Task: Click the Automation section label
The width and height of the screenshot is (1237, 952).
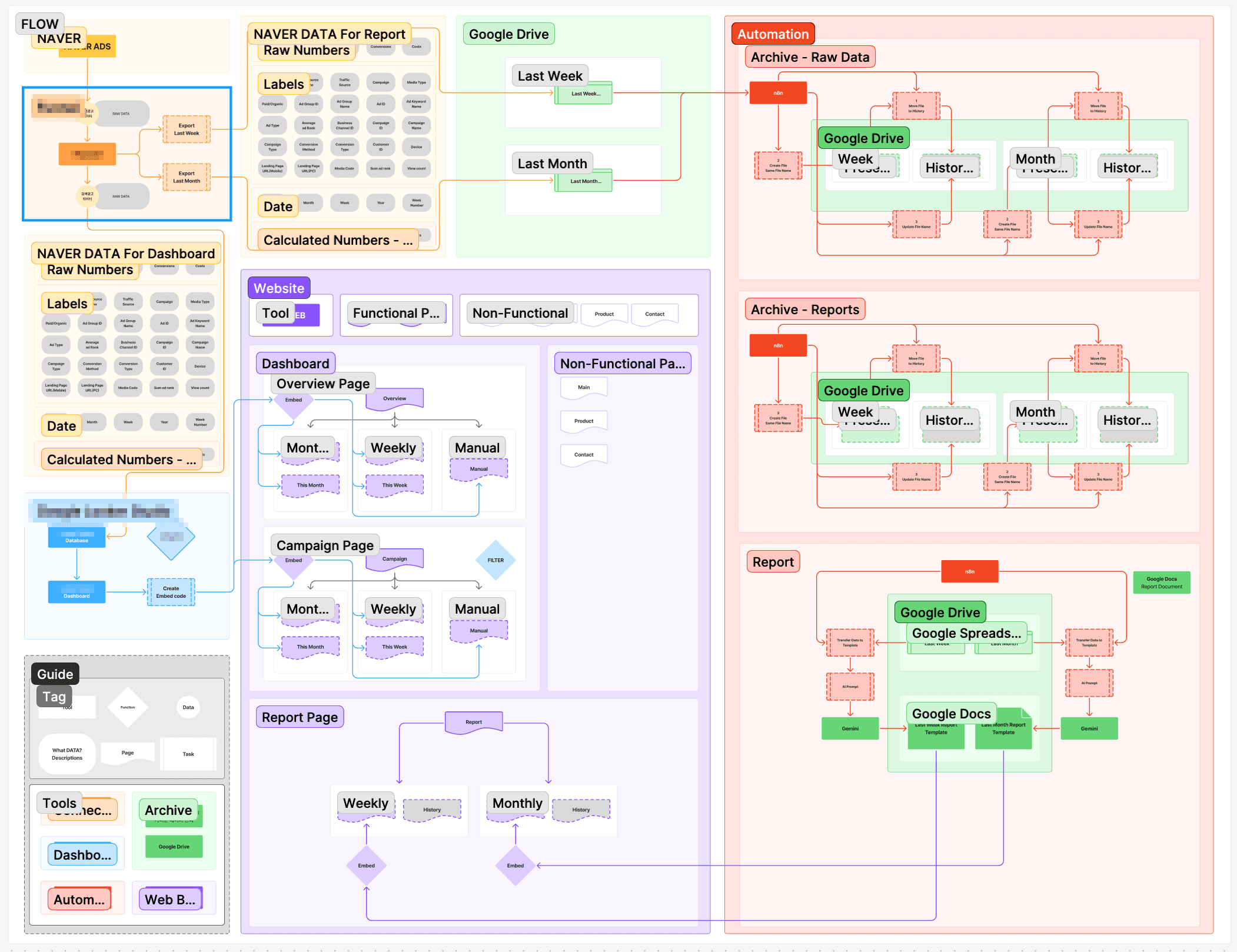Action: (773, 34)
